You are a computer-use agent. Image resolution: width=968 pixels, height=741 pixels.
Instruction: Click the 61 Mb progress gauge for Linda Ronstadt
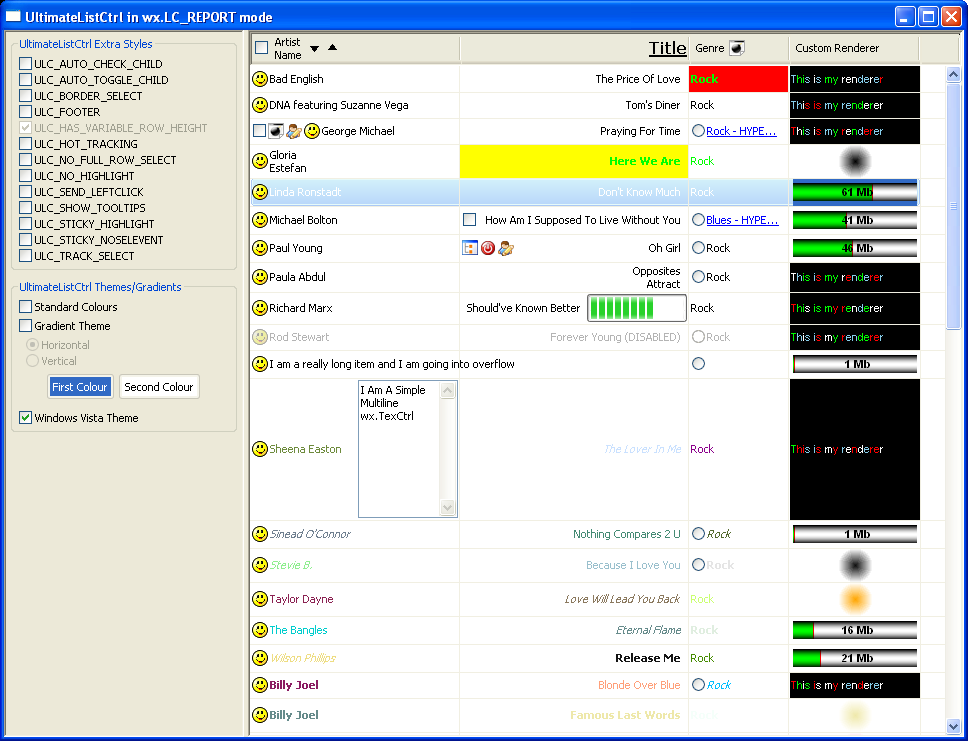pyautogui.click(x=855, y=192)
